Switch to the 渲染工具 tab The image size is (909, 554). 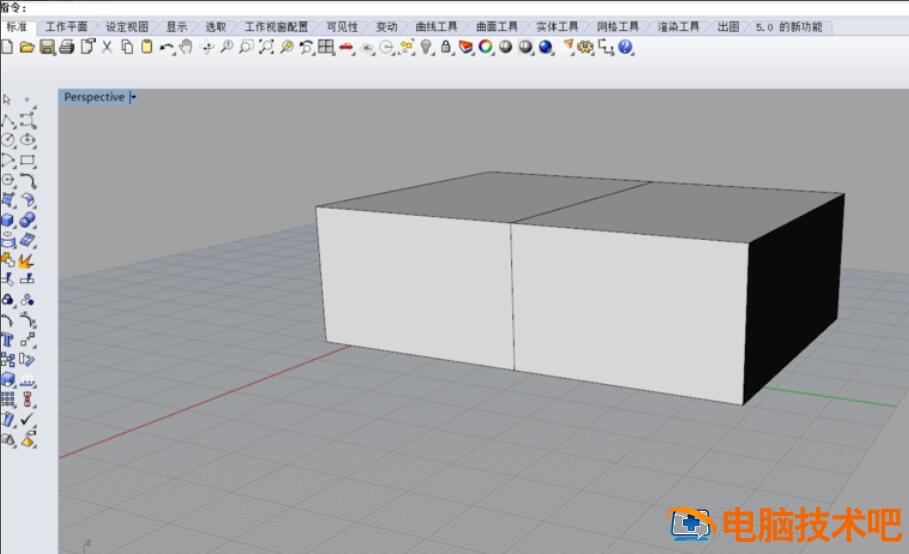tap(678, 27)
